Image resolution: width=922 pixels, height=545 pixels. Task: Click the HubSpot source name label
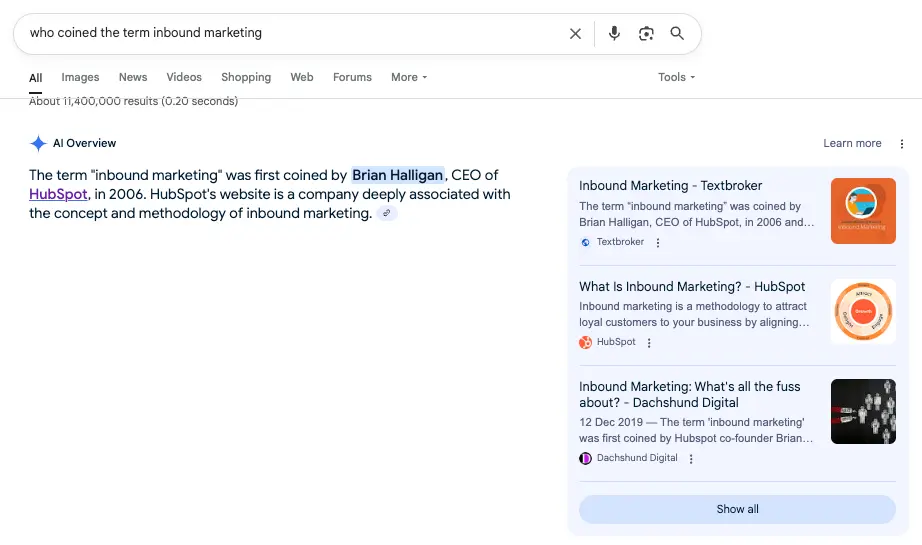pyautogui.click(x=616, y=342)
